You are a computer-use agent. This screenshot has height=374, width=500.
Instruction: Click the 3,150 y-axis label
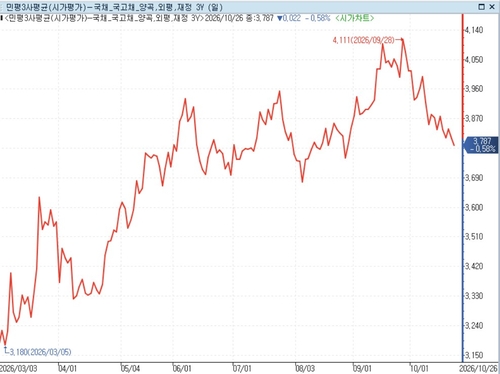click(474, 355)
